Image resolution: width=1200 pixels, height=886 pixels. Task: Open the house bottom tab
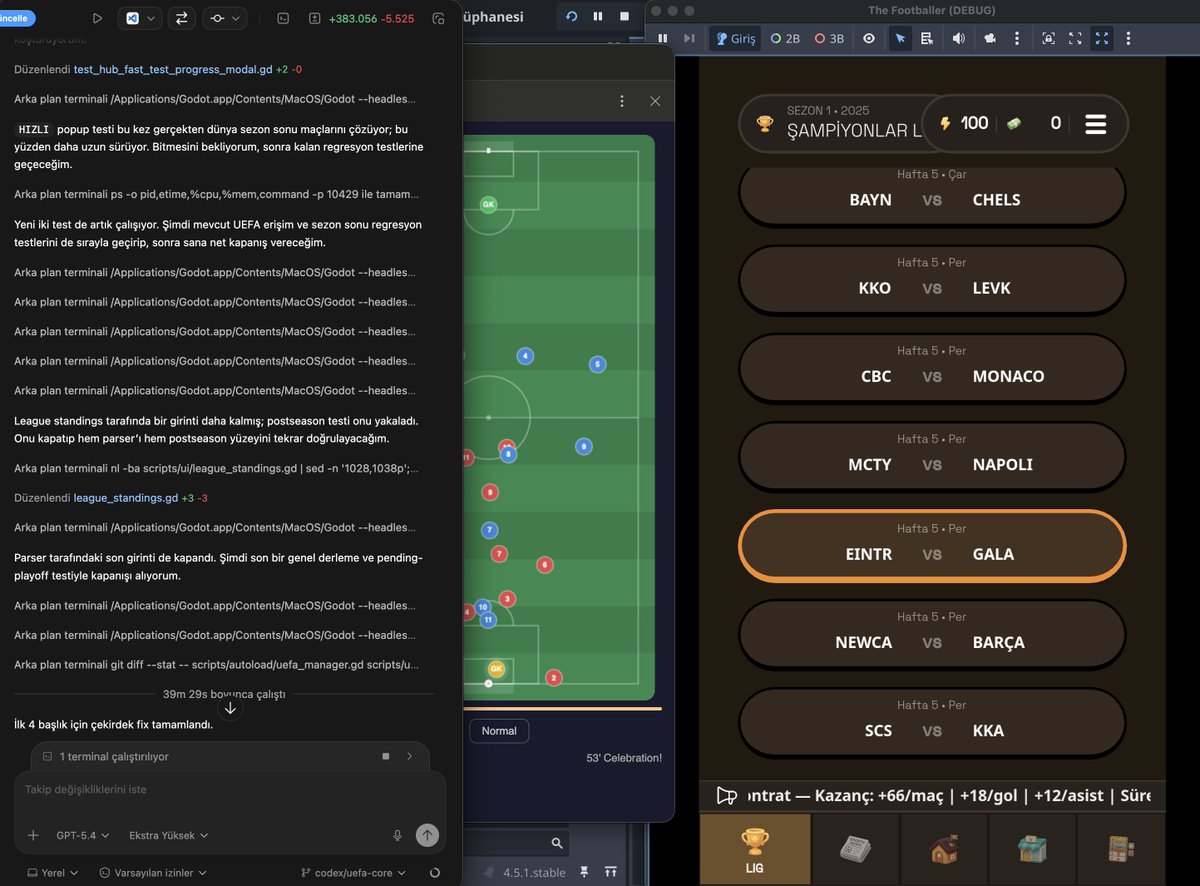point(944,849)
